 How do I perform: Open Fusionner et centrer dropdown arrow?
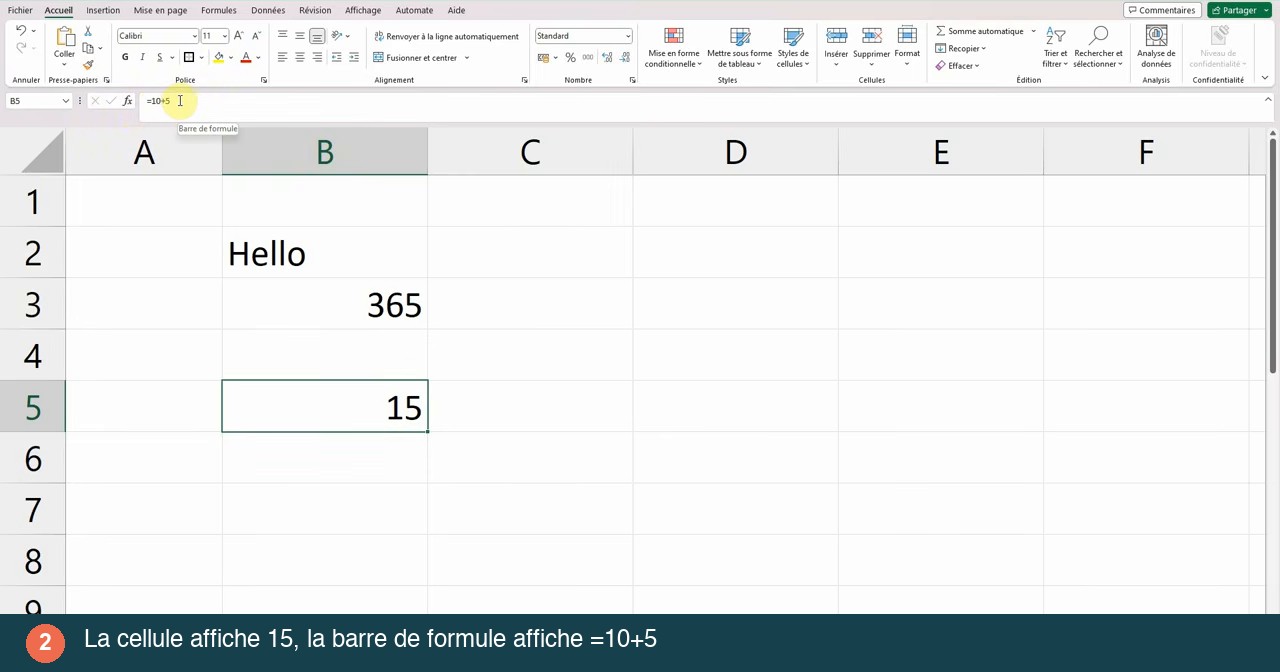(466, 58)
